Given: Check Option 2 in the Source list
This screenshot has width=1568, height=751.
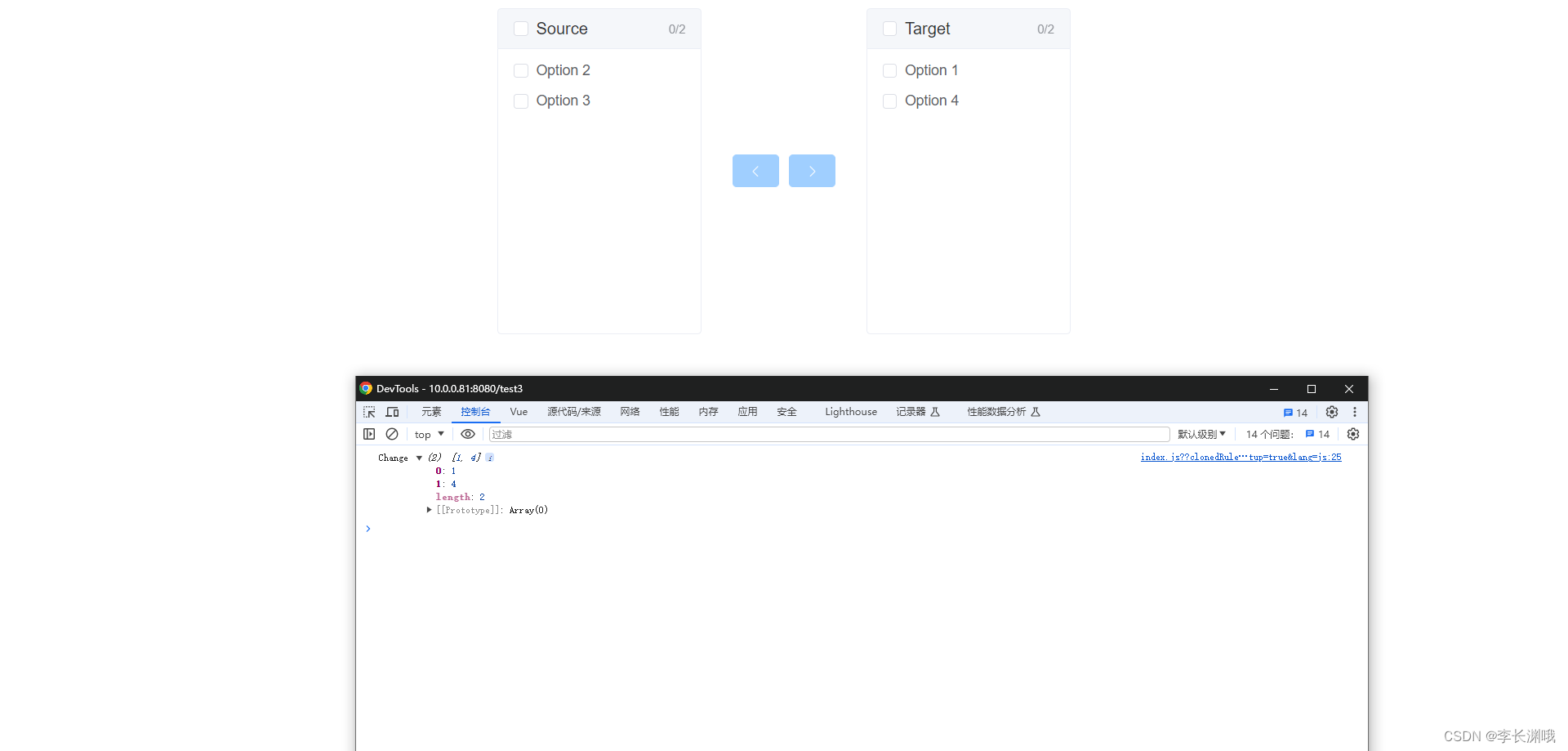Looking at the screenshot, I should point(521,70).
